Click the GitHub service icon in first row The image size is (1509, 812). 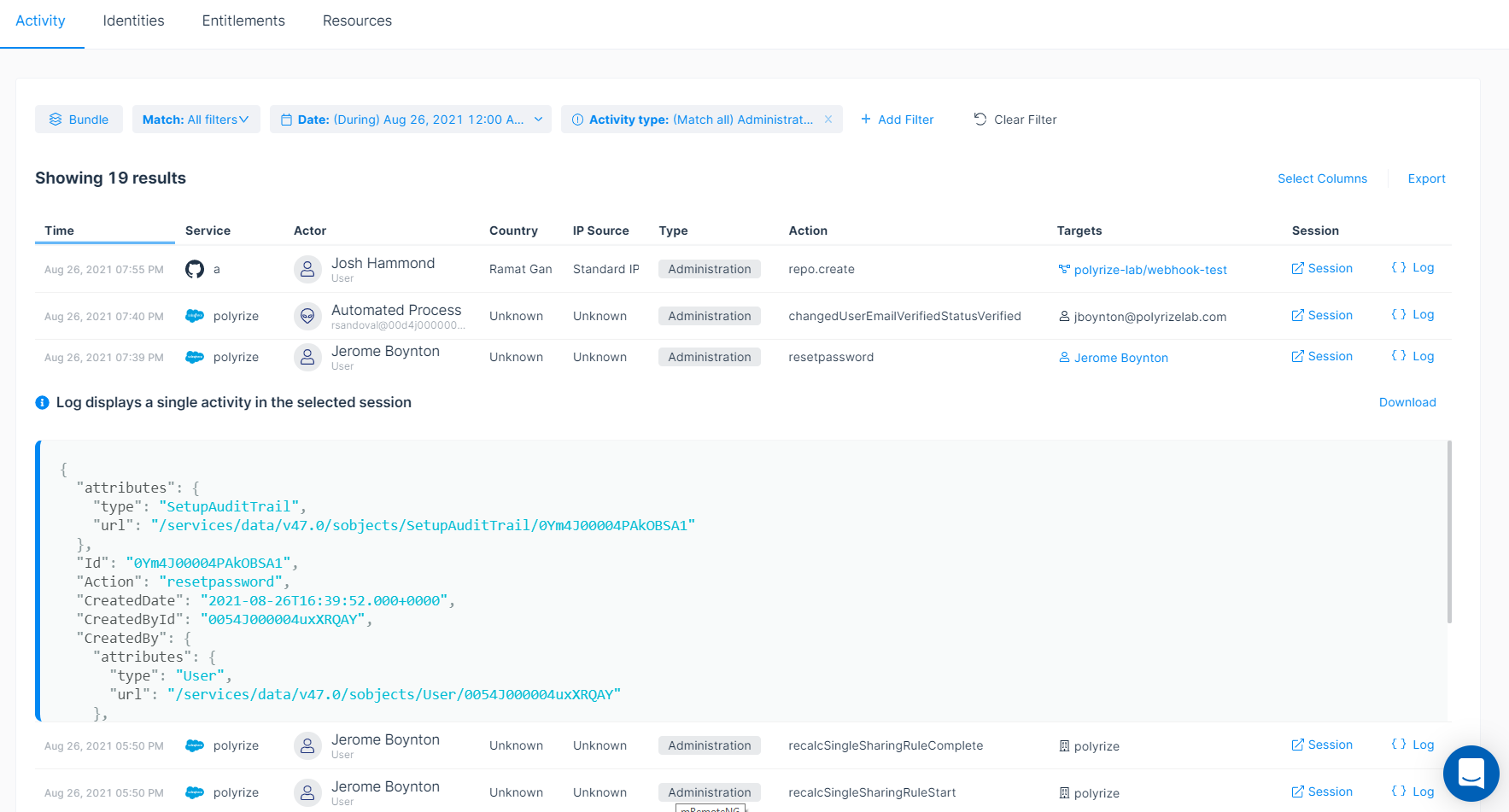(x=195, y=269)
